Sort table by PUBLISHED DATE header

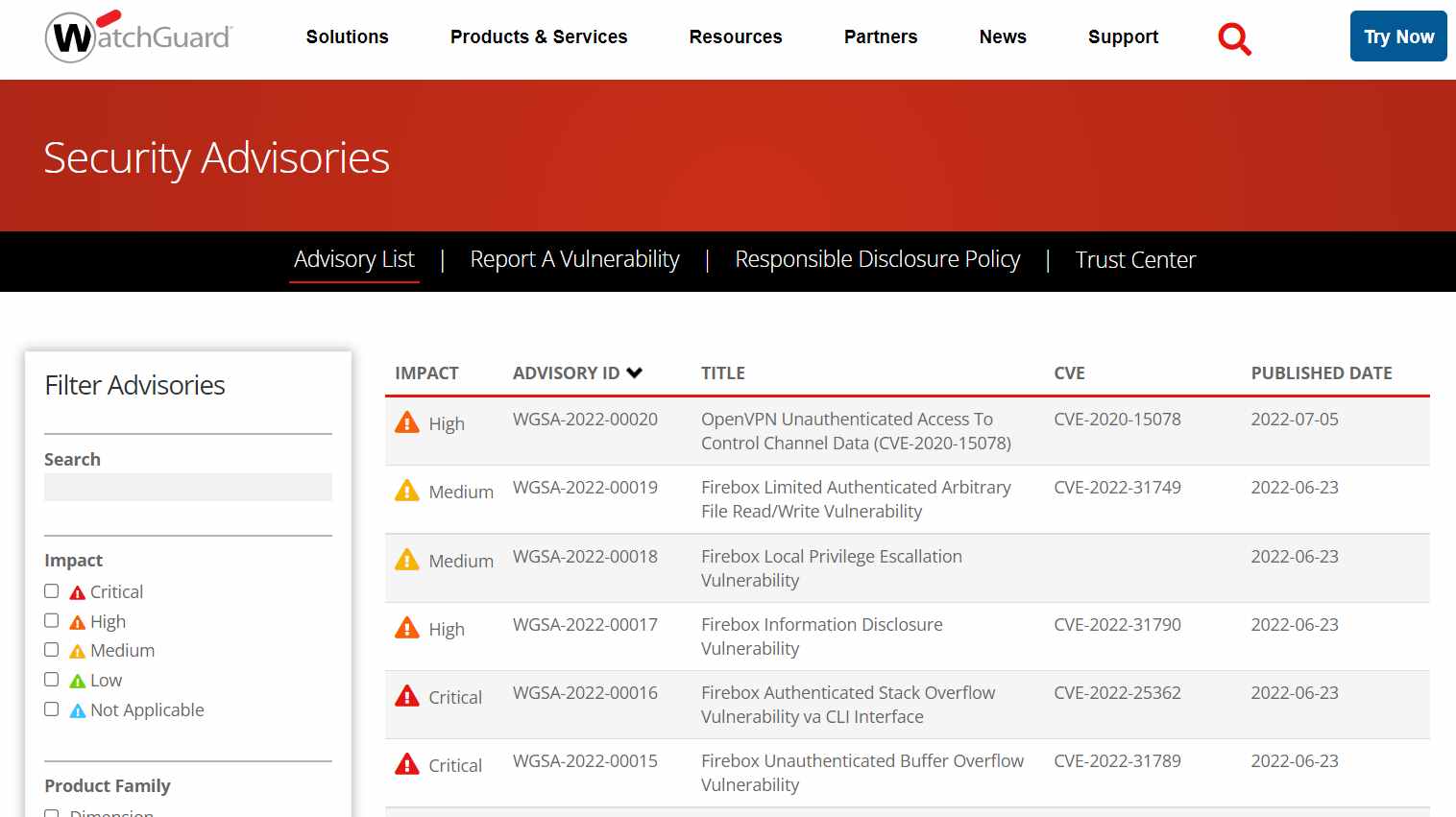coord(1322,373)
